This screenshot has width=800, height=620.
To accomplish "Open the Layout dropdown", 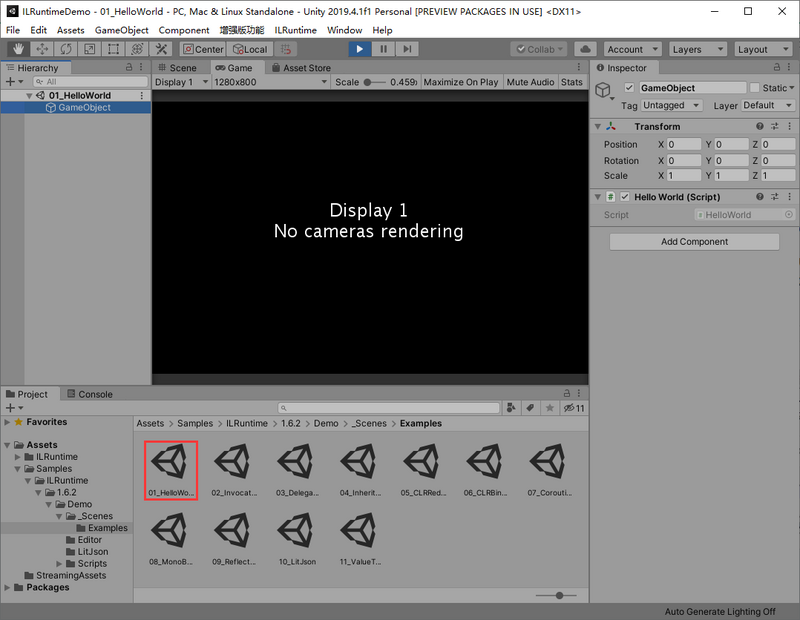I will click(x=763, y=49).
